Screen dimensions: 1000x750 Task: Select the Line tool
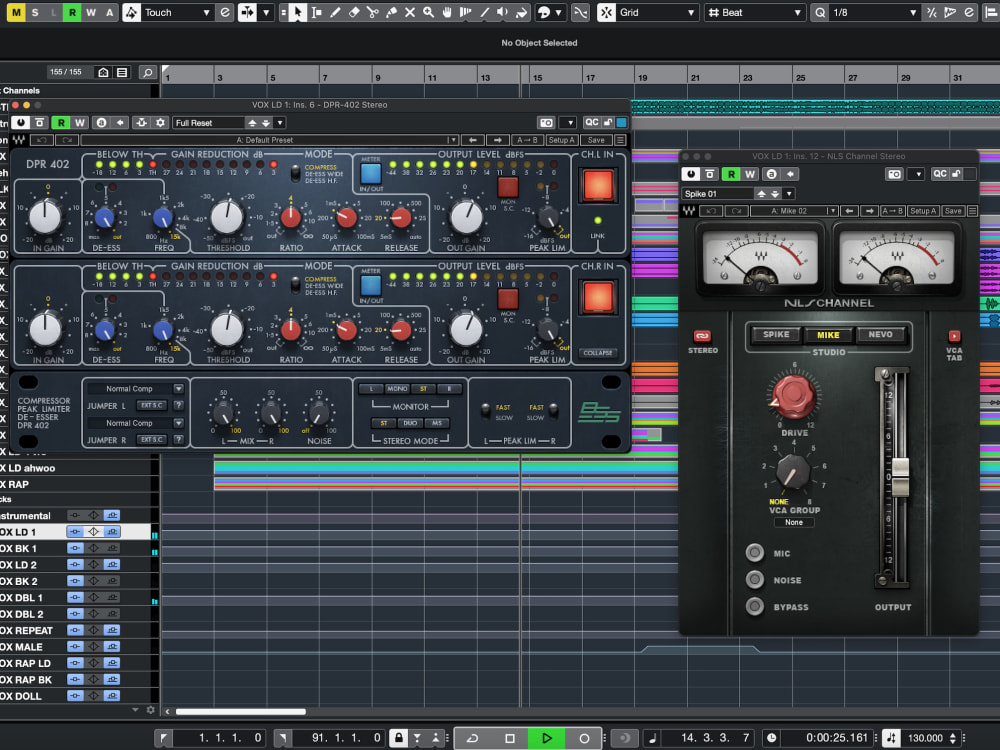485,12
